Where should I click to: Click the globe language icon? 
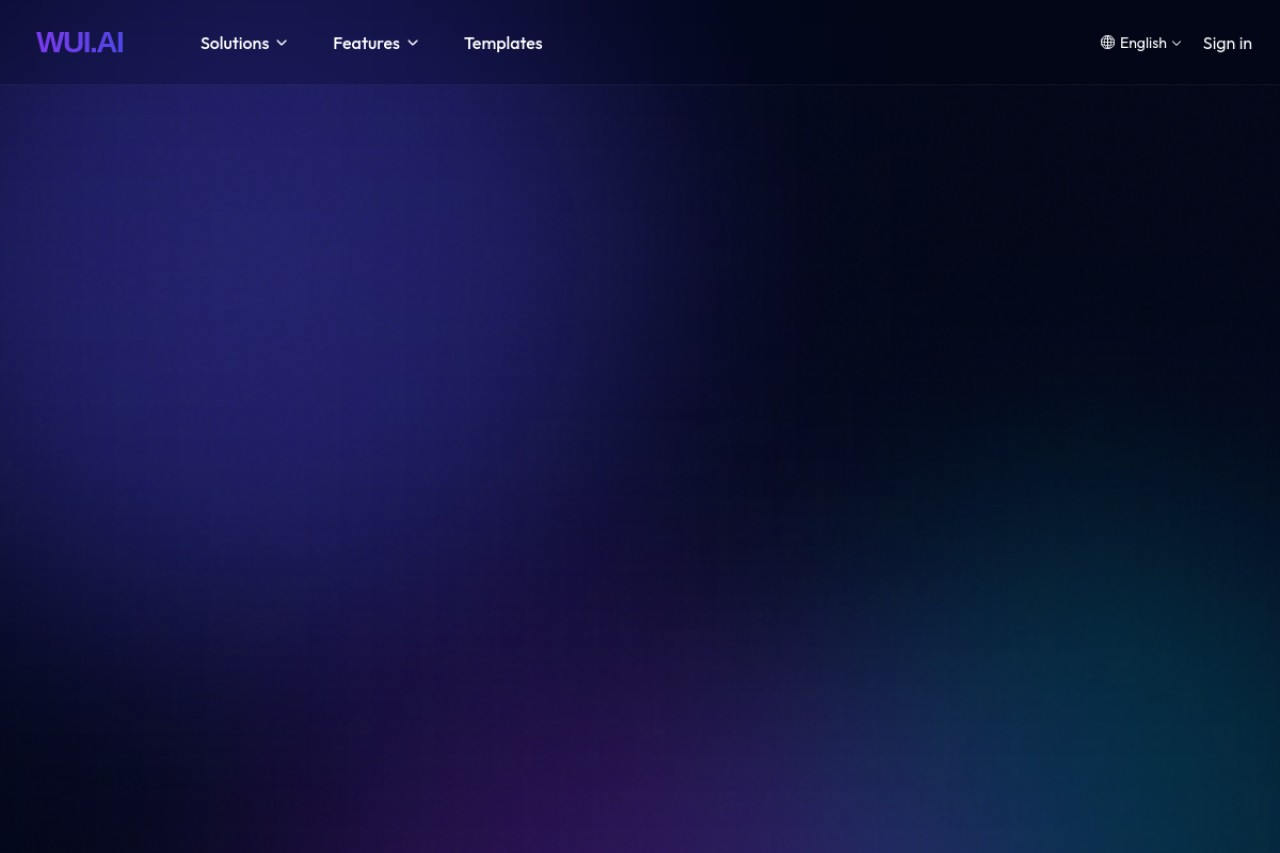[1107, 42]
